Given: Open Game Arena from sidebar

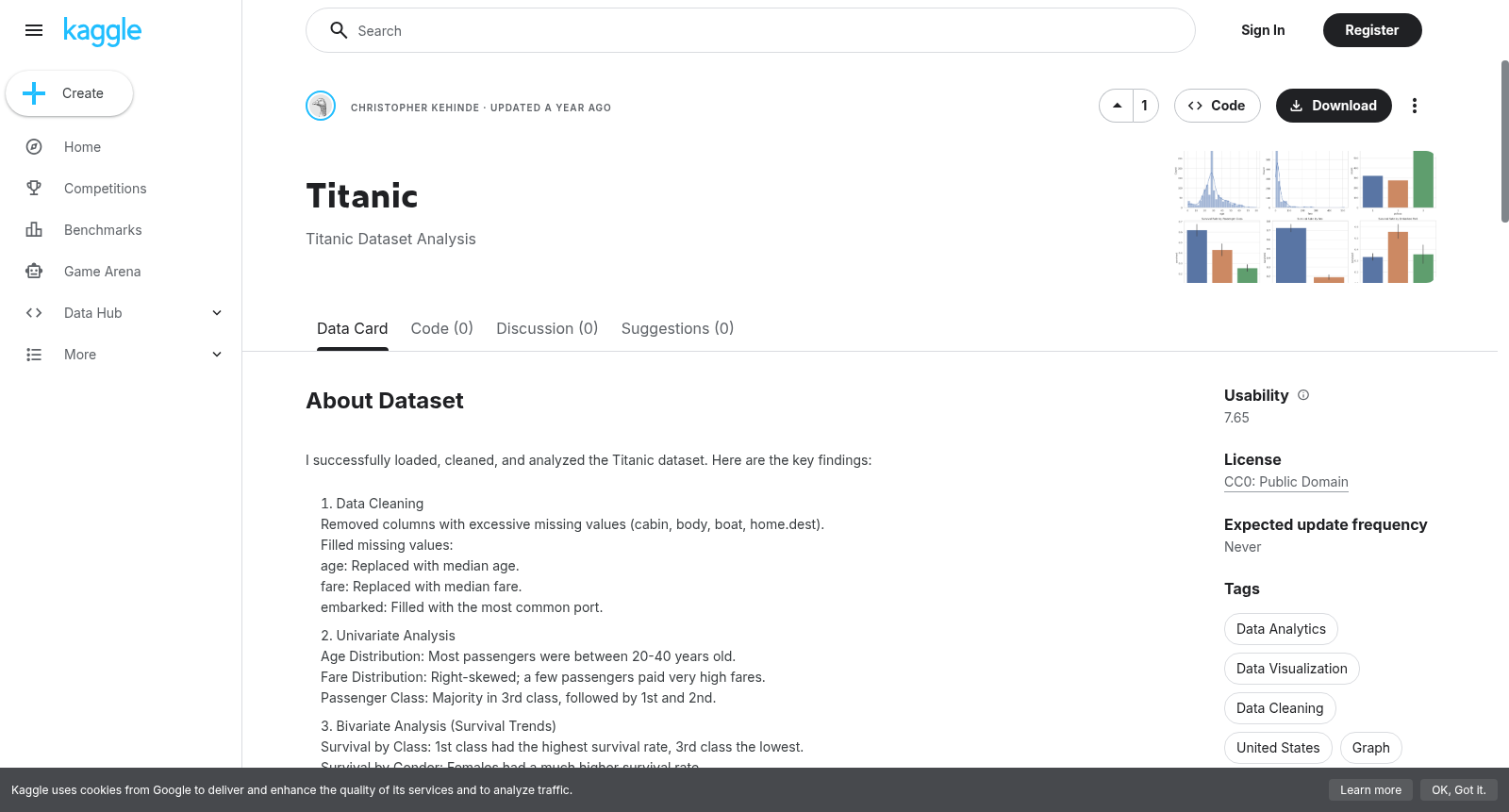Looking at the screenshot, I should (x=103, y=272).
